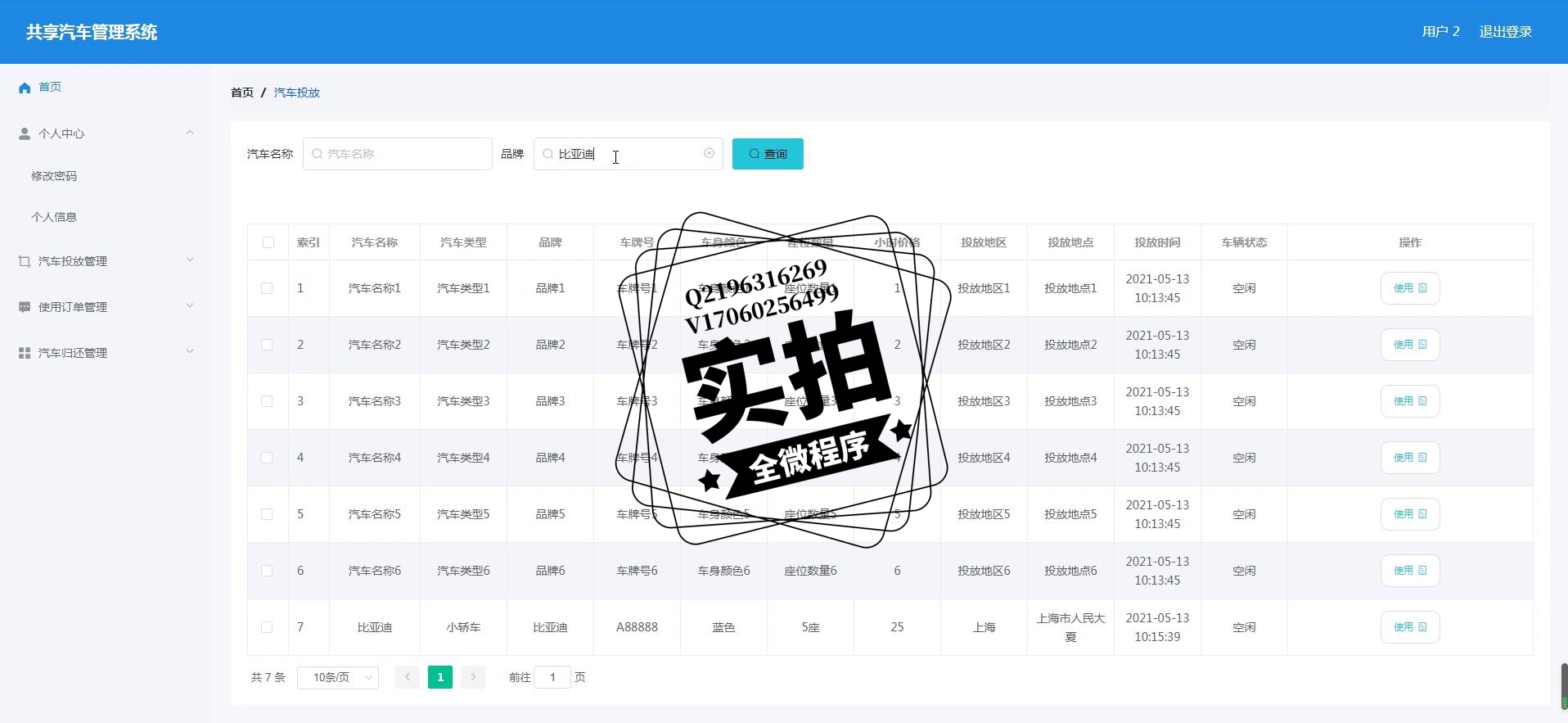1568x723 pixels.
Task: Click the 汽车归还管理 sidebar menu label
Action: coord(73,353)
